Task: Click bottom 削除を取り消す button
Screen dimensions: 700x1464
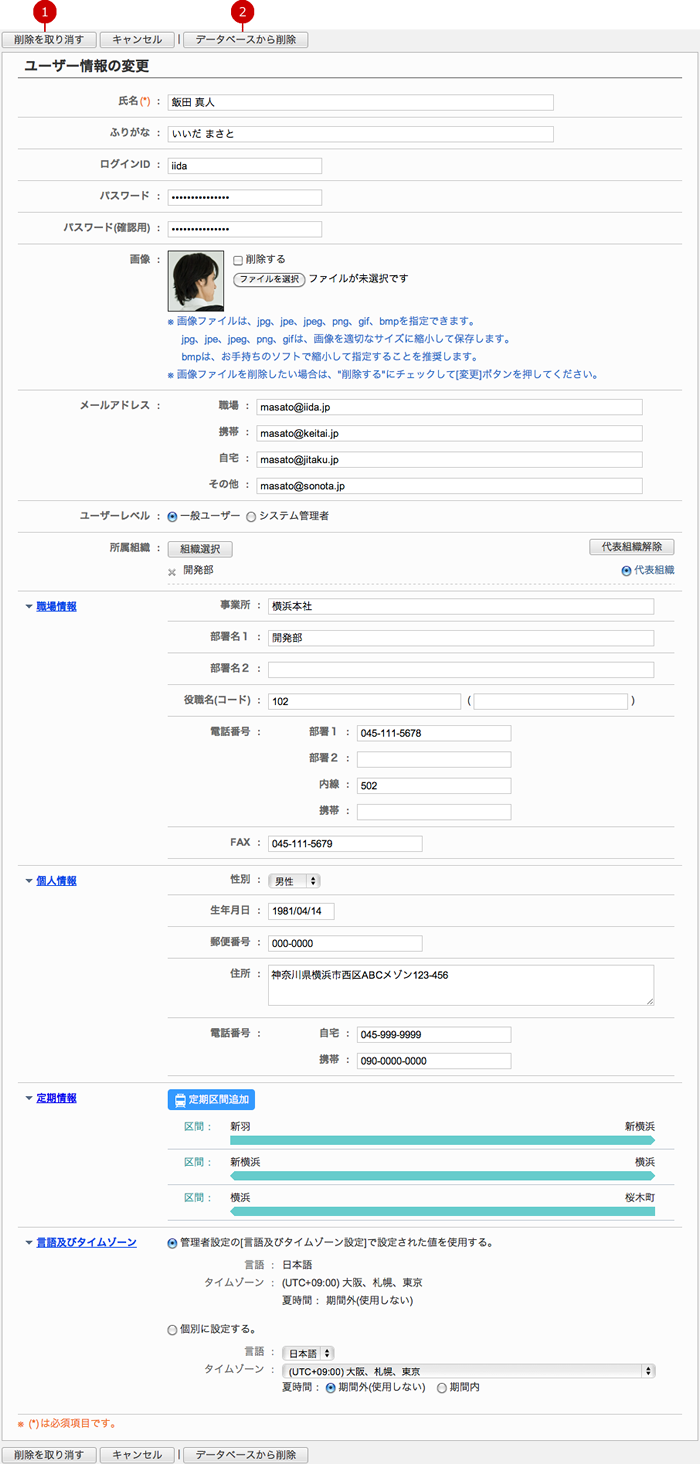Action: (x=49, y=1455)
